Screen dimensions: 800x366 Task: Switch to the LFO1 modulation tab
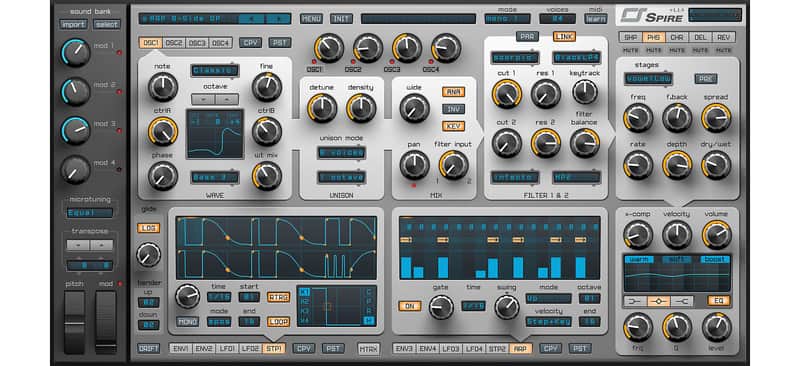coord(227,349)
